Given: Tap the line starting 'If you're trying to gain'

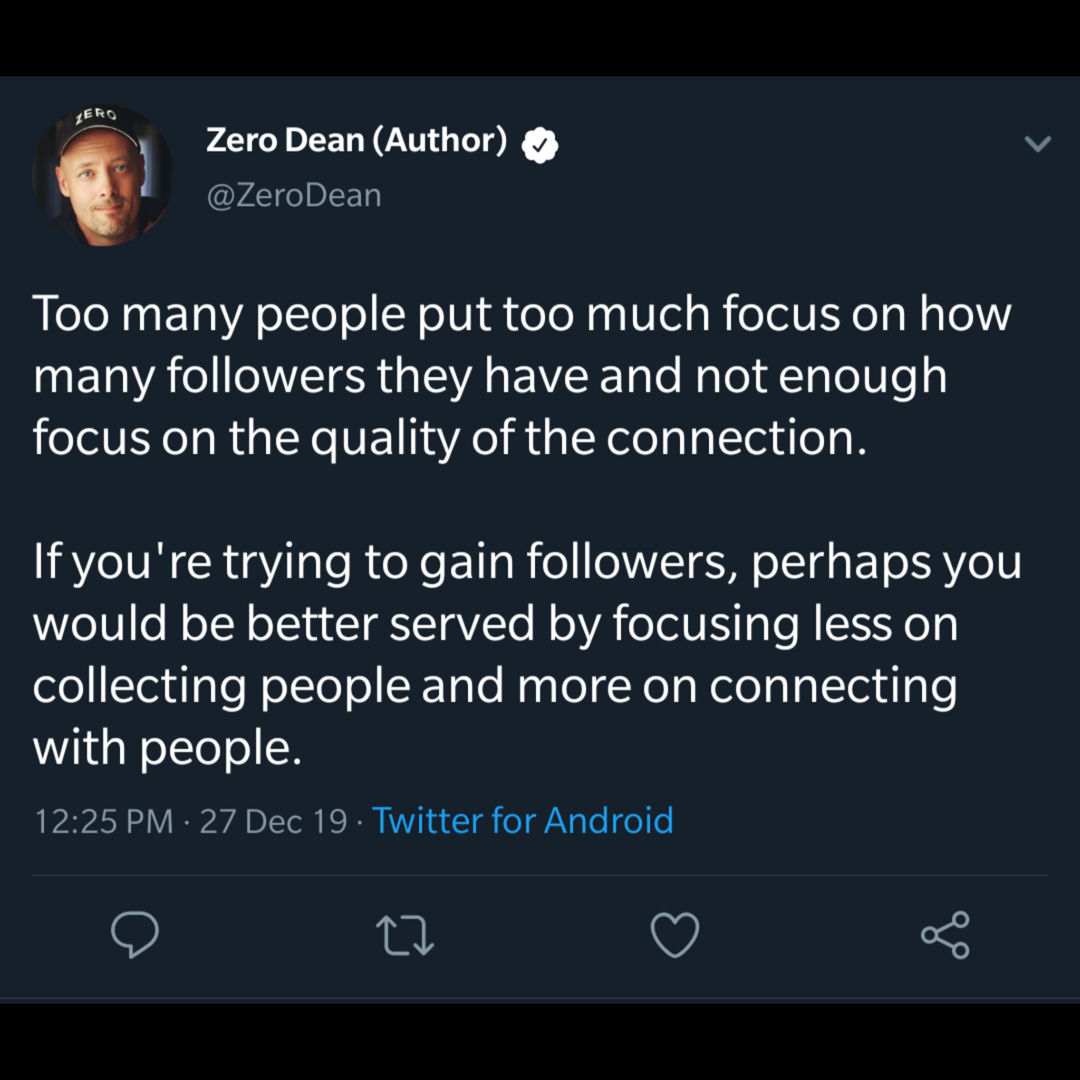Looking at the screenshot, I should click(527, 563).
